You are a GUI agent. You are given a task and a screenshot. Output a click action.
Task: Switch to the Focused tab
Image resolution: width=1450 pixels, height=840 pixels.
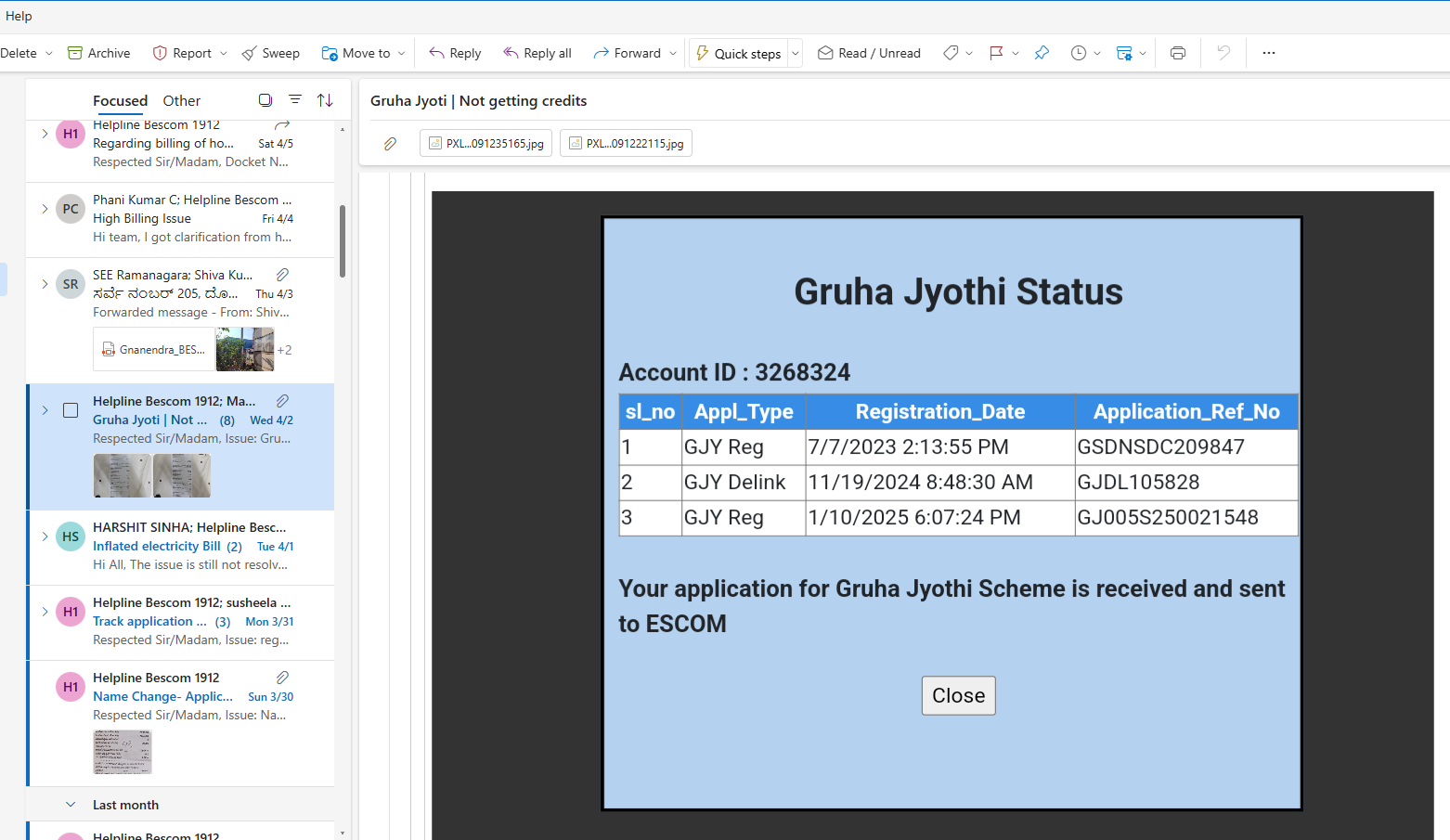point(120,100)
